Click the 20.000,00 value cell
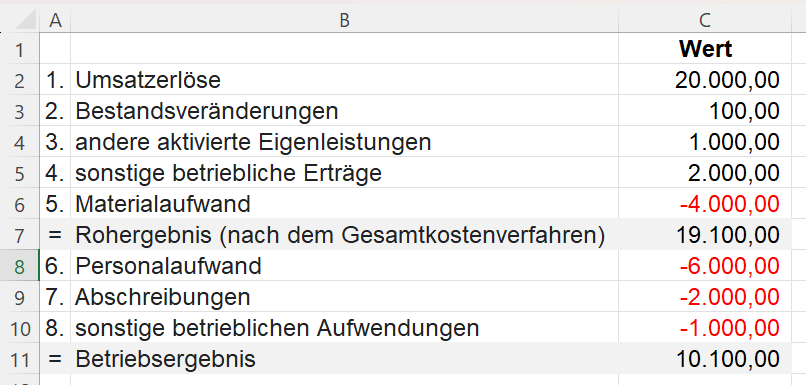 click(705, 80)
